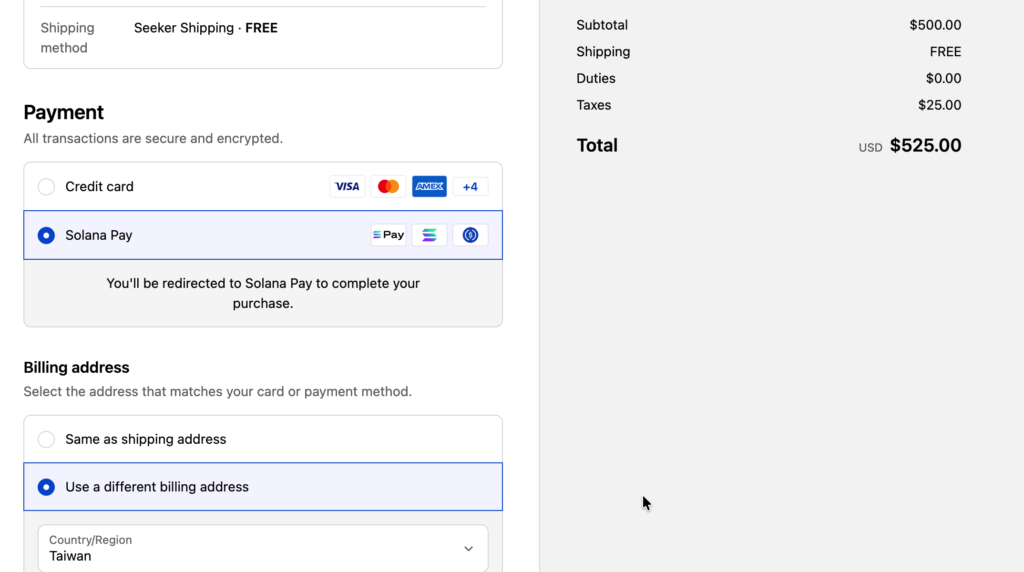Click the Solana Pay option label
This screenshot has height=572, width=1024.
tap(99, 236)
